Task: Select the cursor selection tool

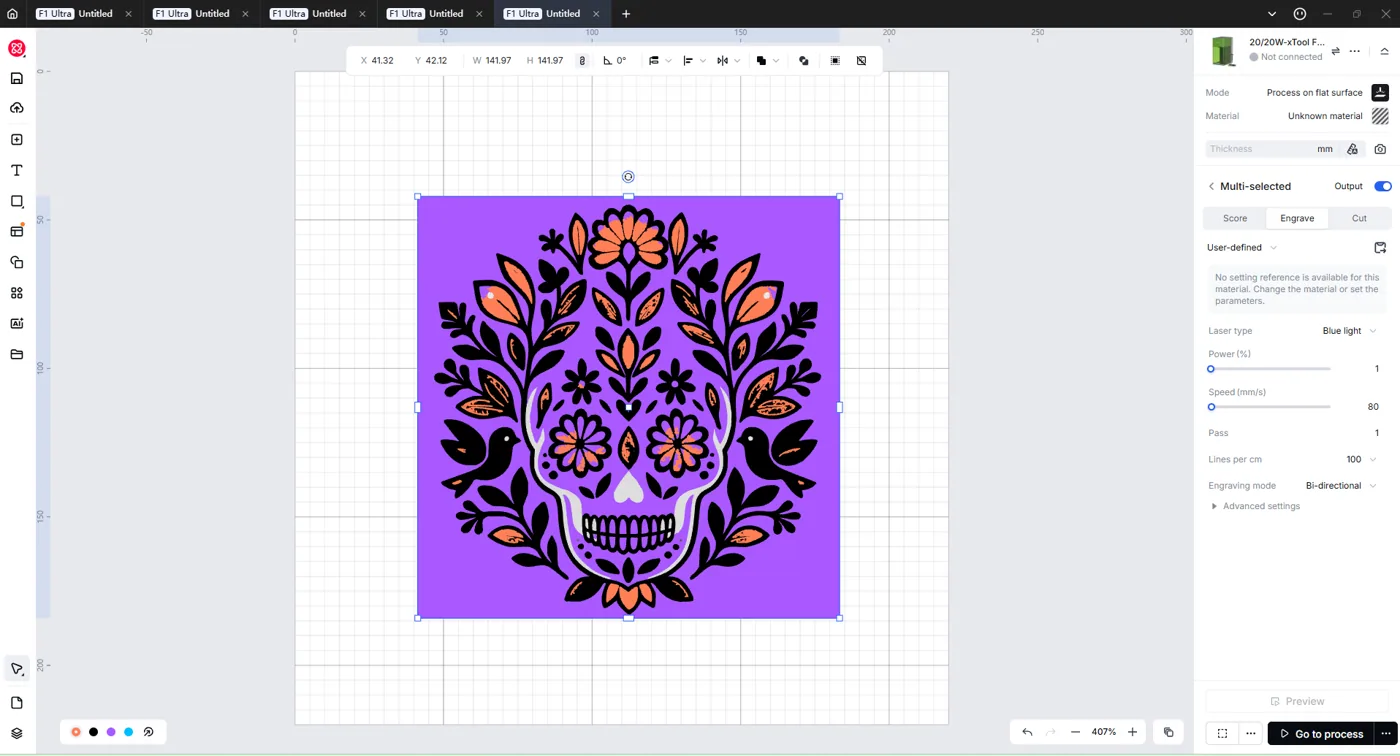Action: [16, 669]
